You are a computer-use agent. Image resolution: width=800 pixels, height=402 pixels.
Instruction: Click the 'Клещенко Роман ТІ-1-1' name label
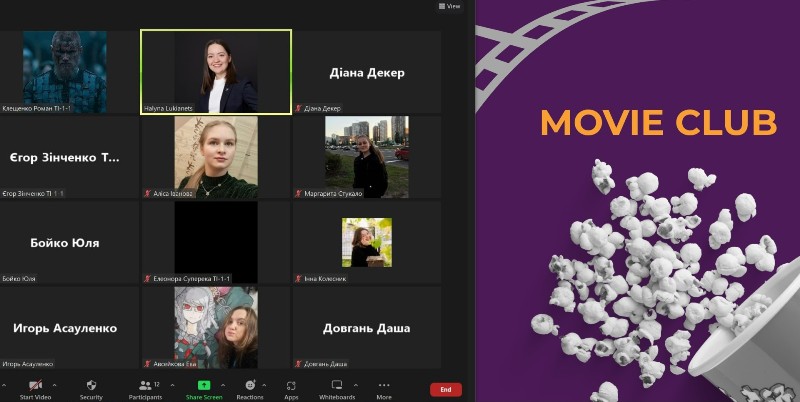coord(36,109)
